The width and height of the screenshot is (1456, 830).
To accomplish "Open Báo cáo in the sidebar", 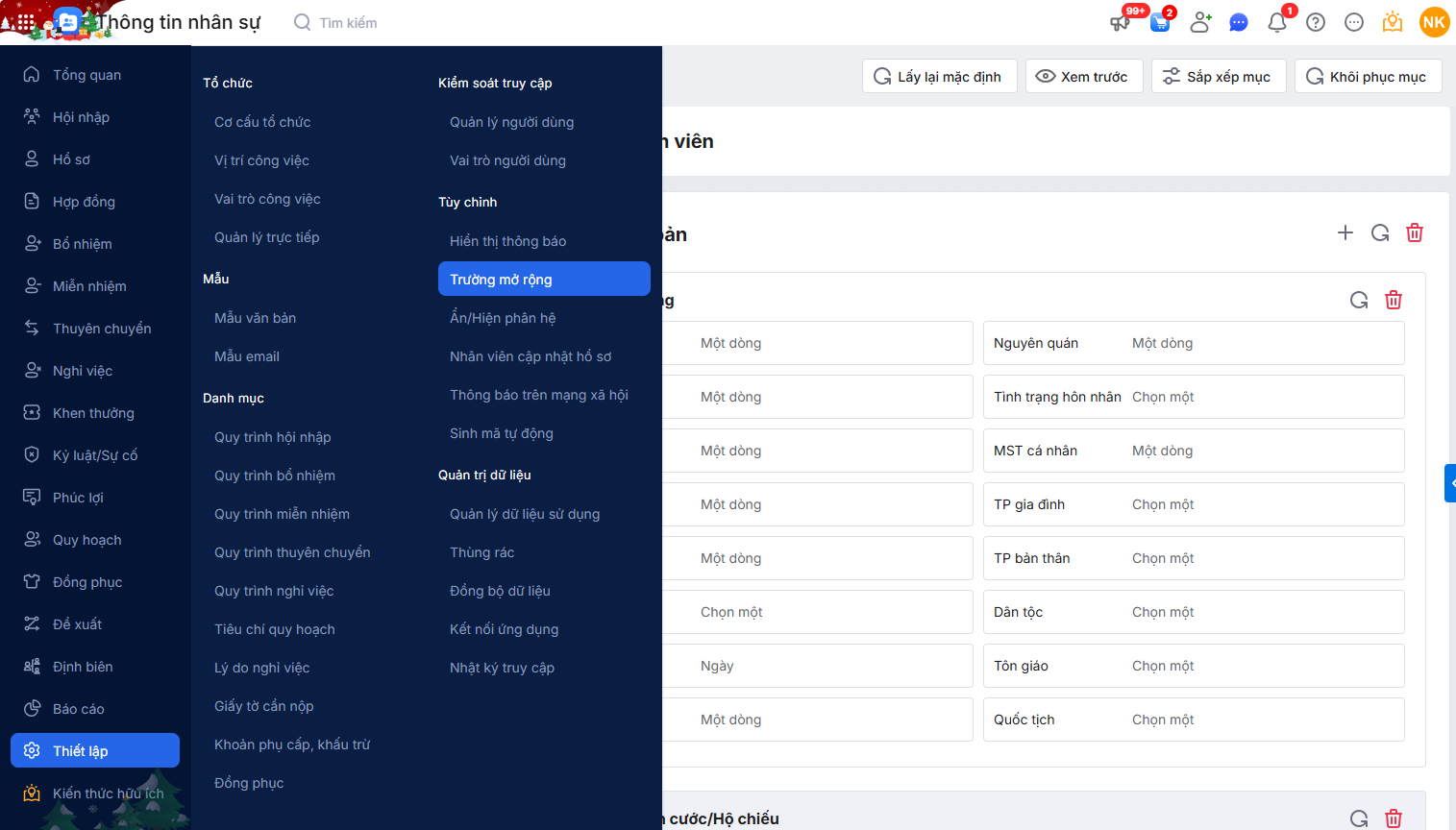I will click(95, 709).
